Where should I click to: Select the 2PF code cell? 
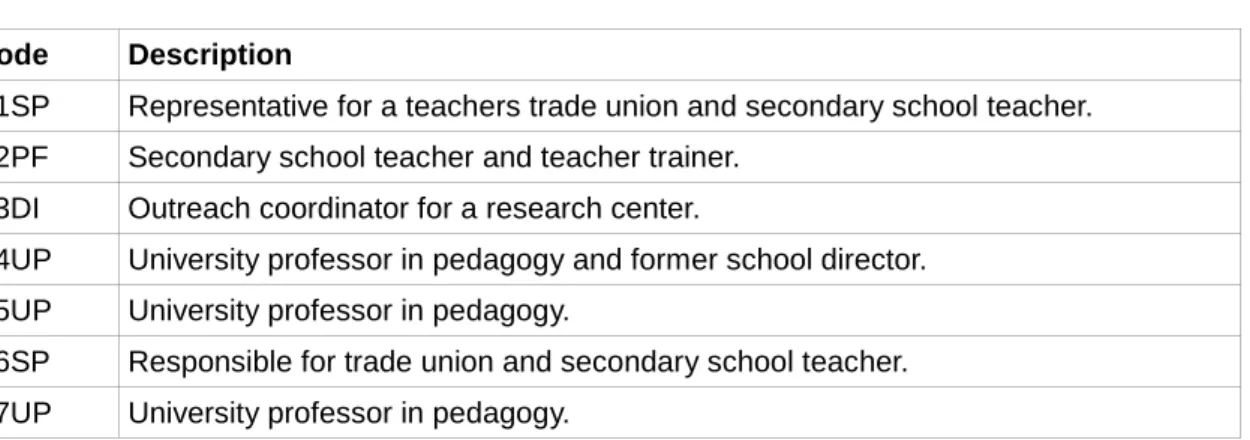pyautogui.click(x=58, y=157)
